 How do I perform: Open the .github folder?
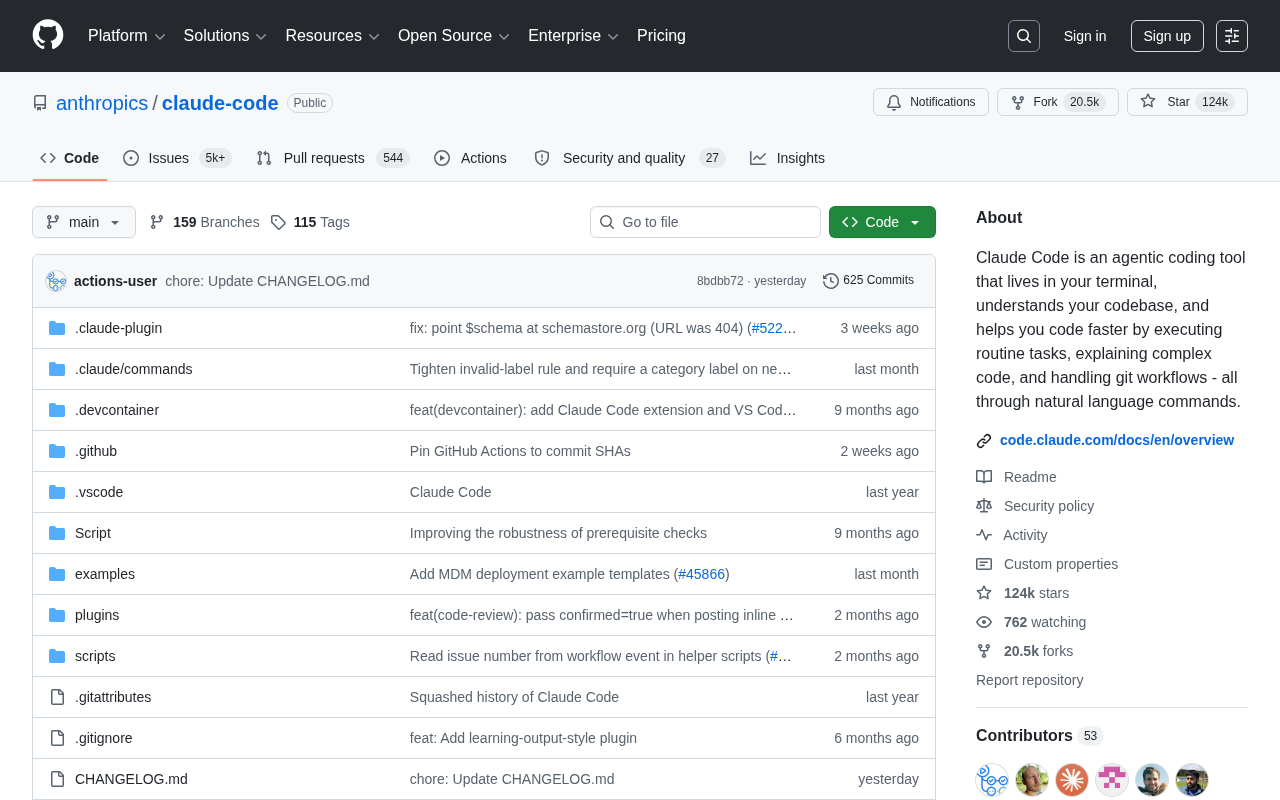[96, 451]
